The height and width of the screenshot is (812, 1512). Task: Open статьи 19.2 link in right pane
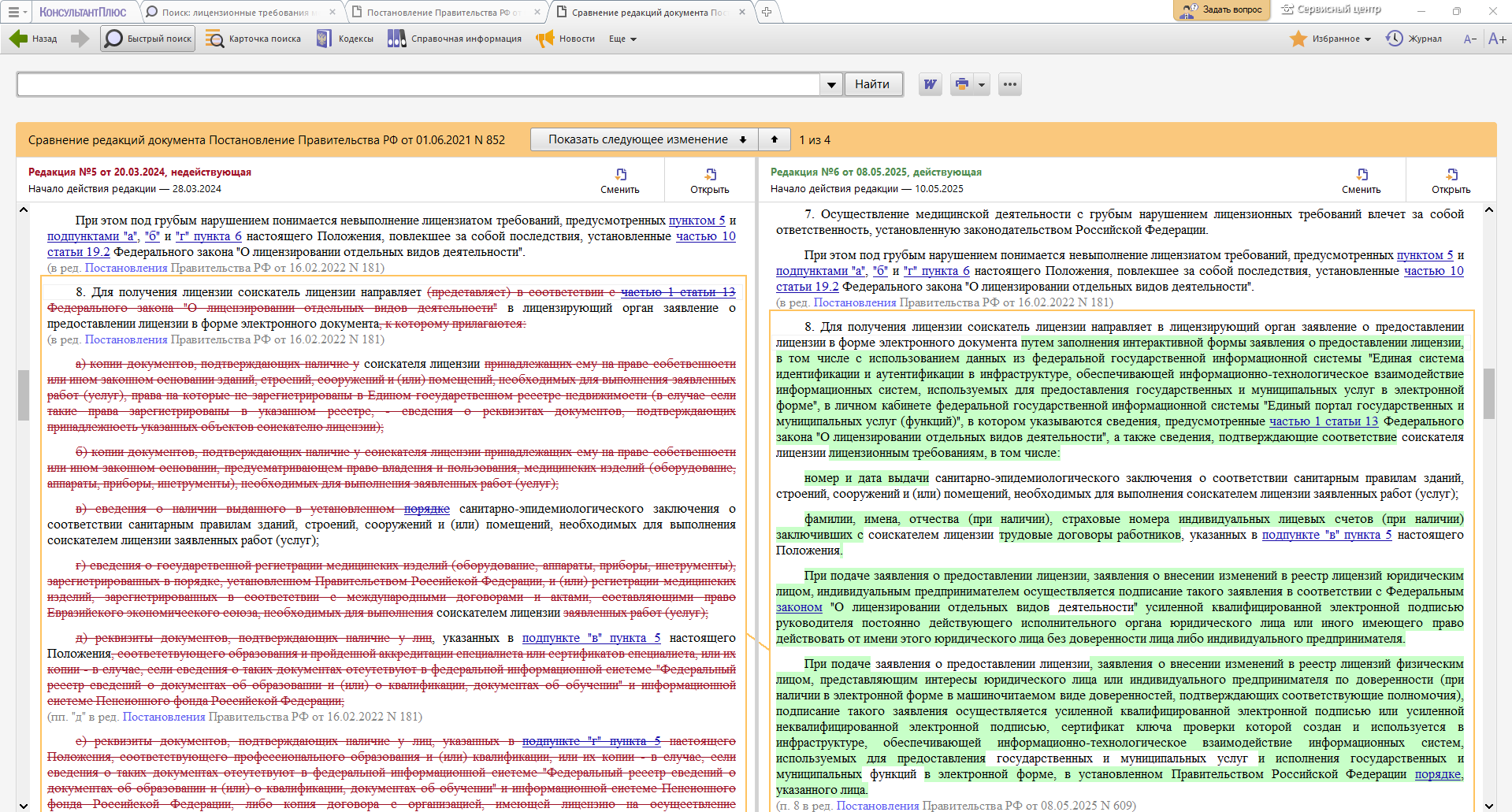(808, 287)
